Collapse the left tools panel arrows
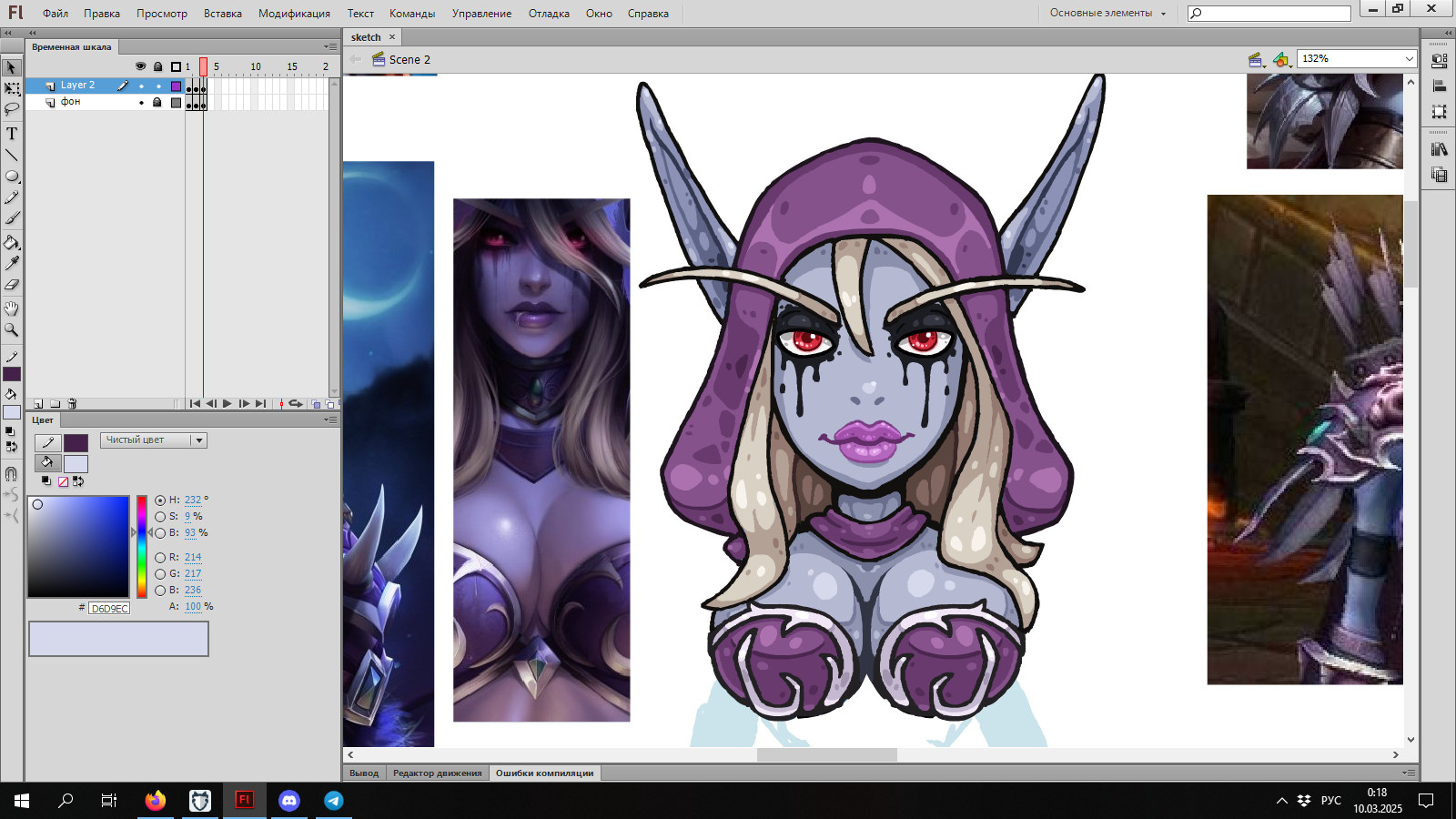 click(x=8, y=33)
